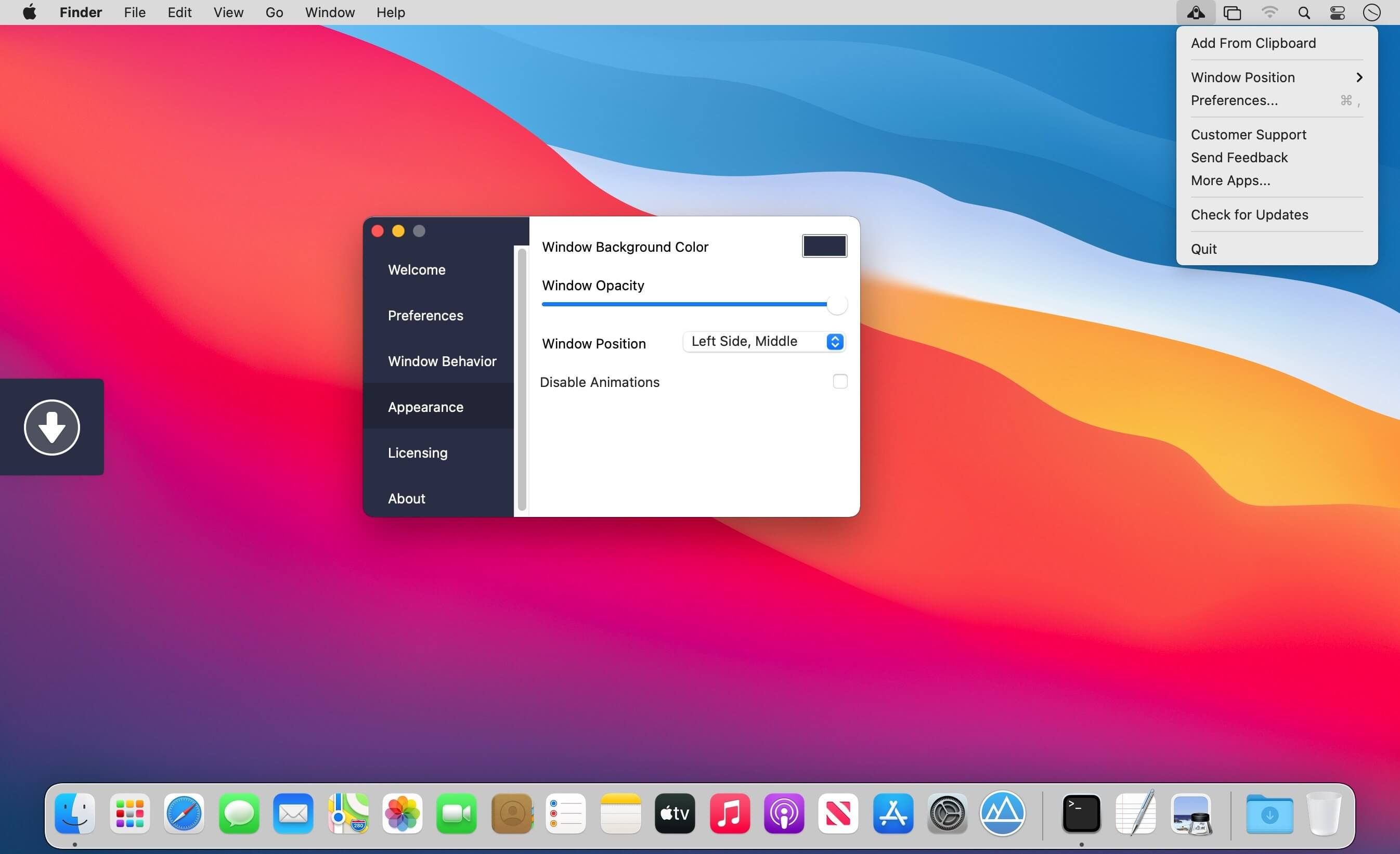The width and height of the screenshot is (1400, 854).
Task: Minimize the preferences window
Action: pyautogui.click(x=398, y=231)
